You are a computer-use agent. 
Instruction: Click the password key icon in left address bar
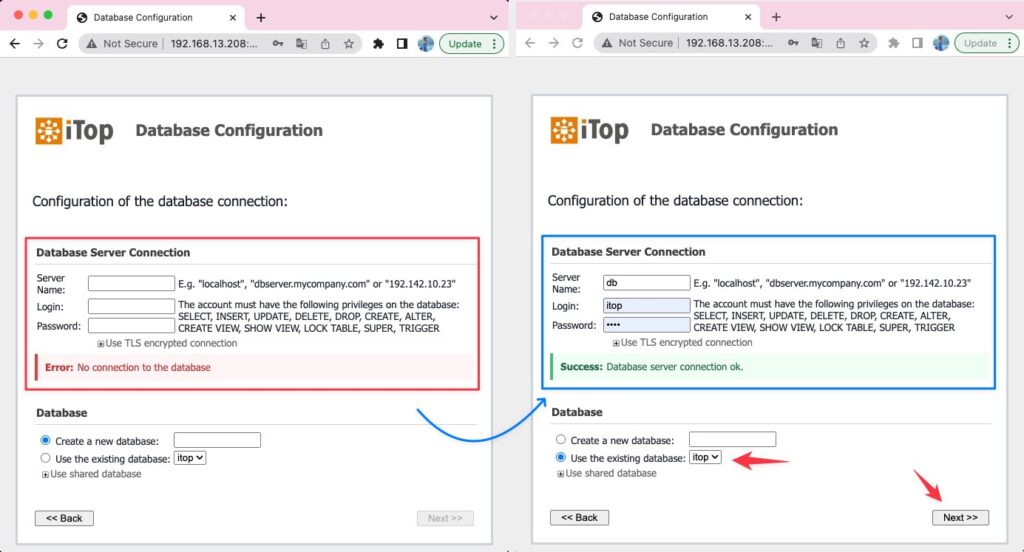[x=278, y=44]
